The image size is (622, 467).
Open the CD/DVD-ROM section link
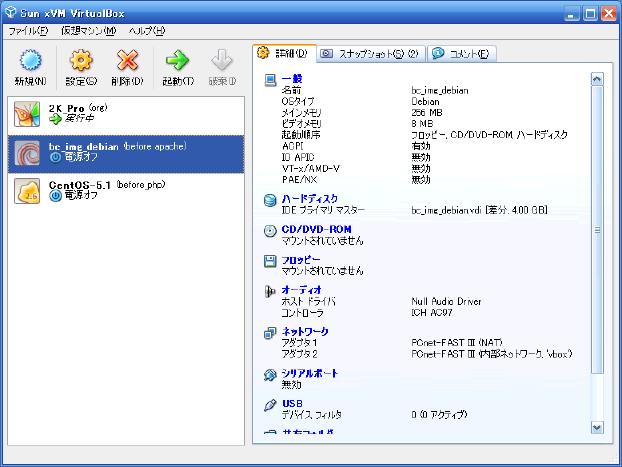tap(316, 229)
